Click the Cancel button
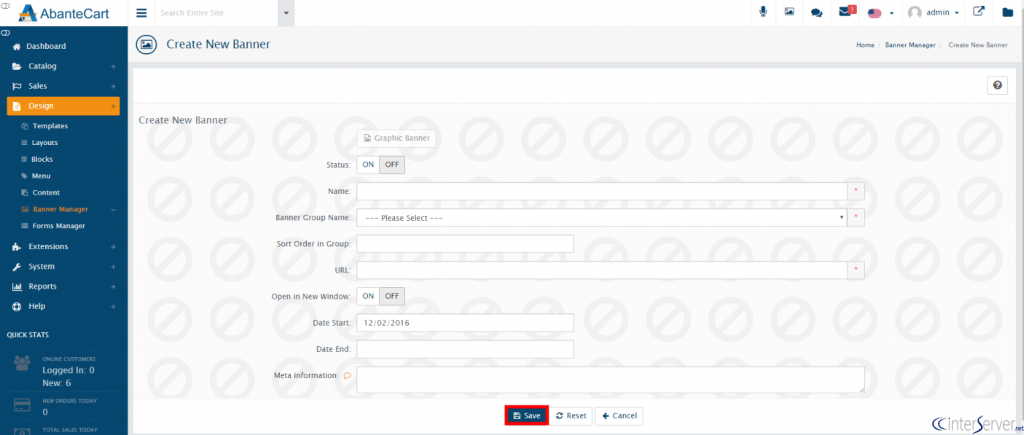The height and width of the screenshot is (435, 1024). coord(618,415)
